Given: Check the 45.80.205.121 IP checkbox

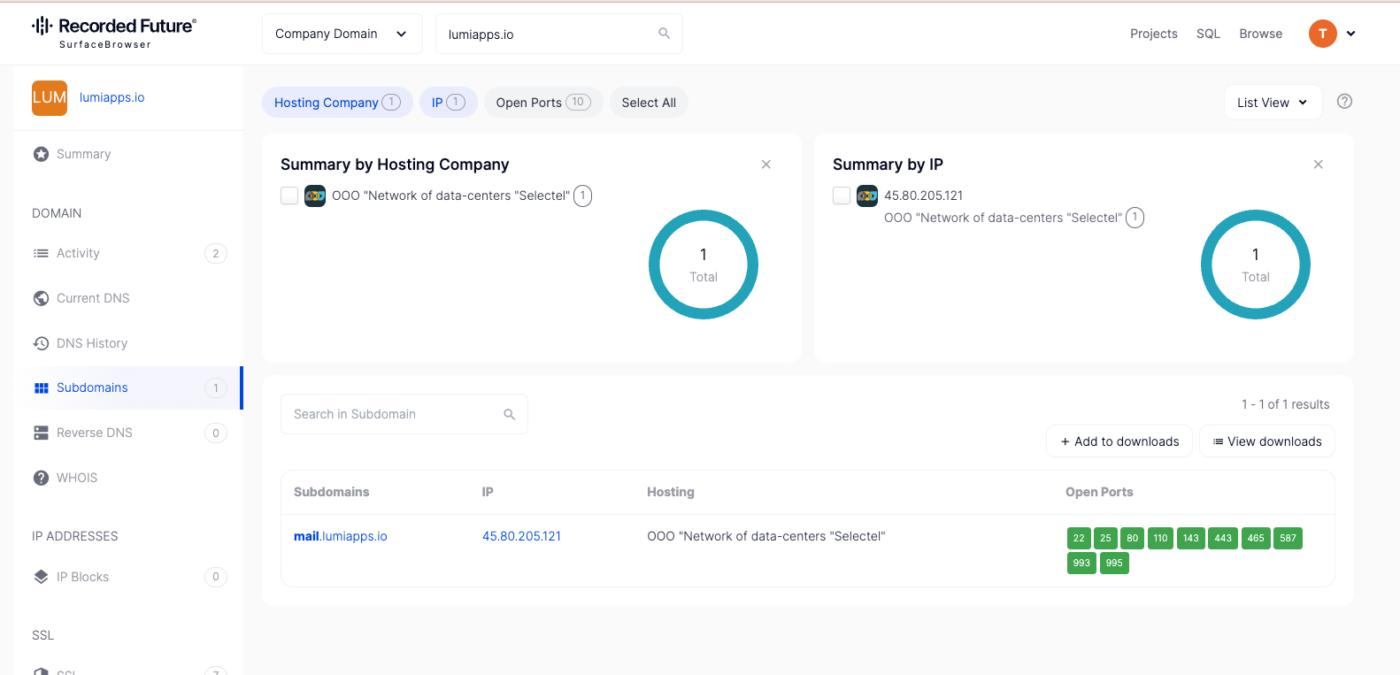Looking at the screenshot, I should (x=841, y=196).
